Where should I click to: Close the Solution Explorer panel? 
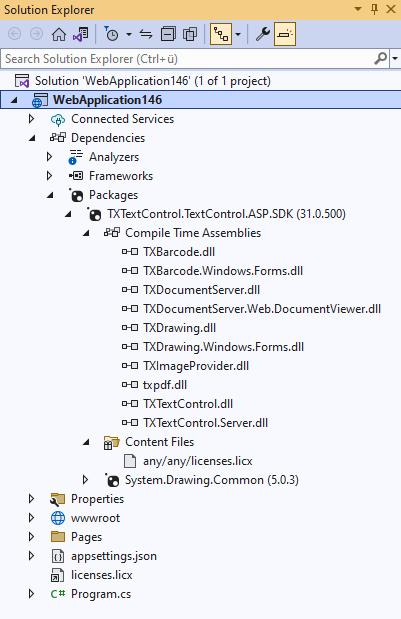391,9
